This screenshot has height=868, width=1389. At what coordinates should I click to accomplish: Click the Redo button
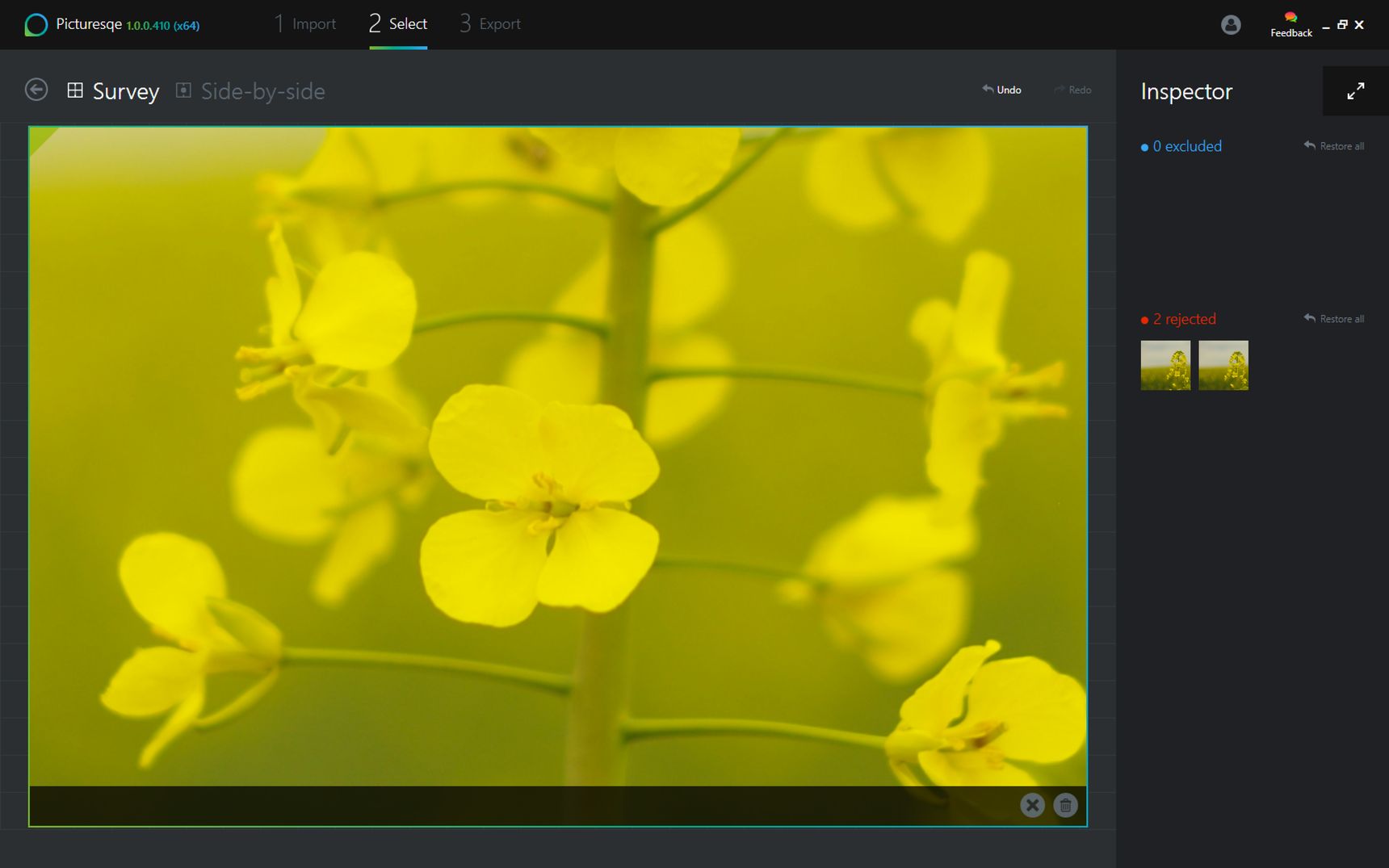tap(1072, 90)
